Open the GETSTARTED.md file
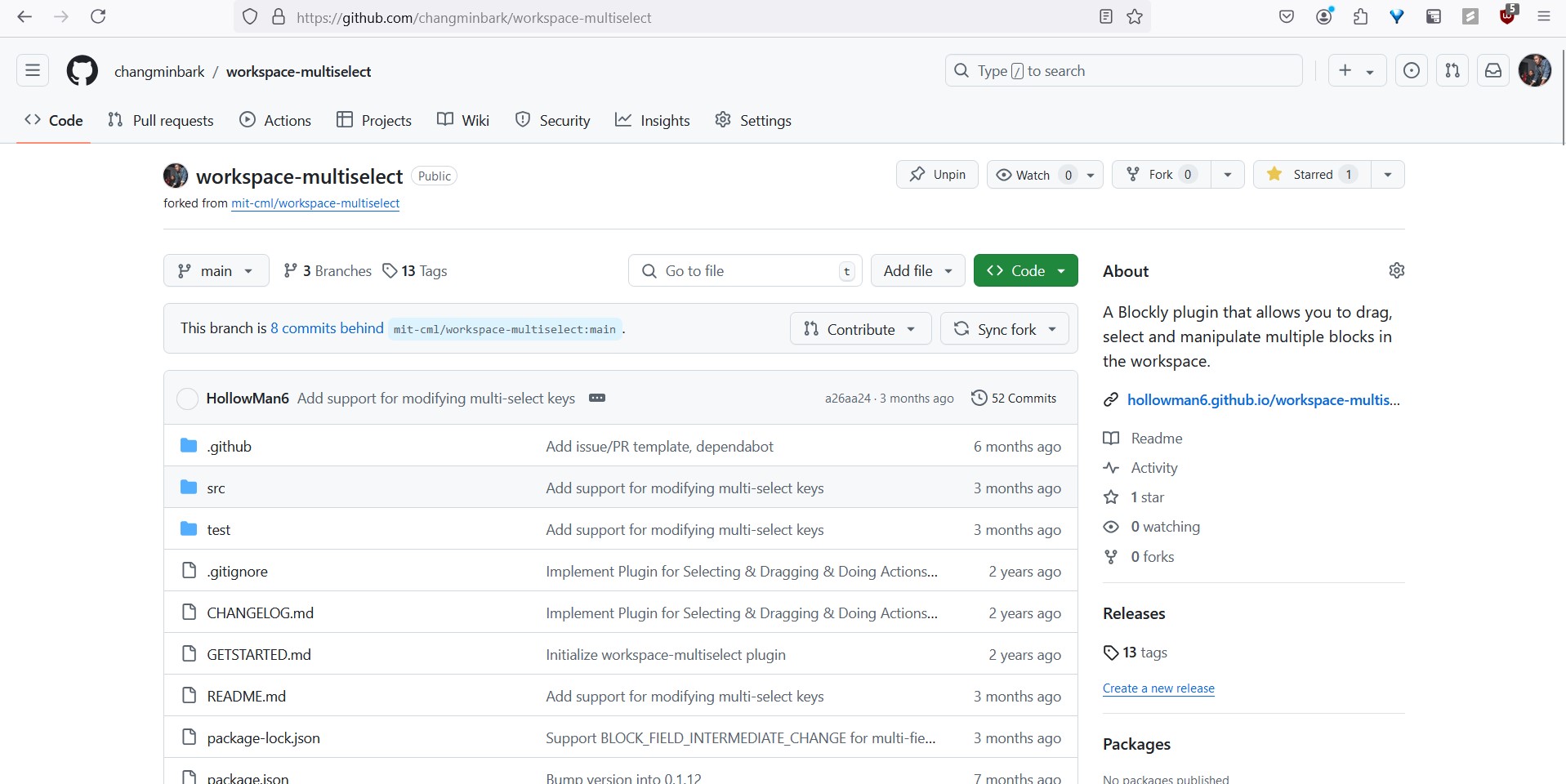 tap(258, 654)
